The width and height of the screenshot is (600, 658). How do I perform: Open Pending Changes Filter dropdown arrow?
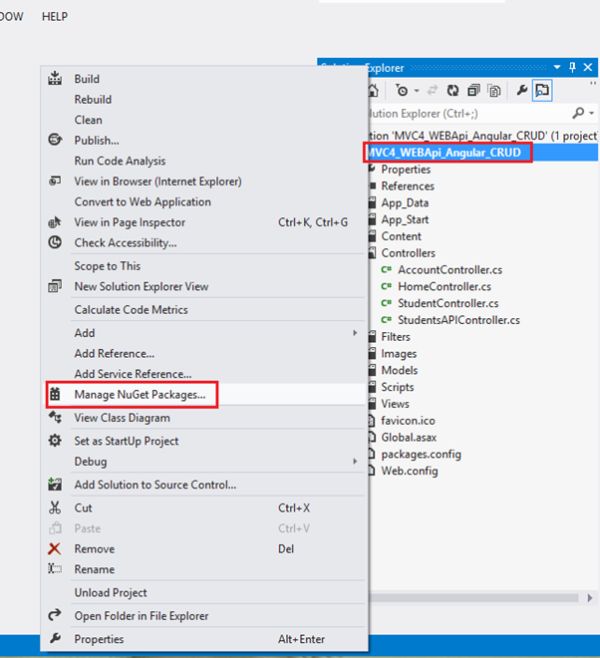click(x=417, y=91)
